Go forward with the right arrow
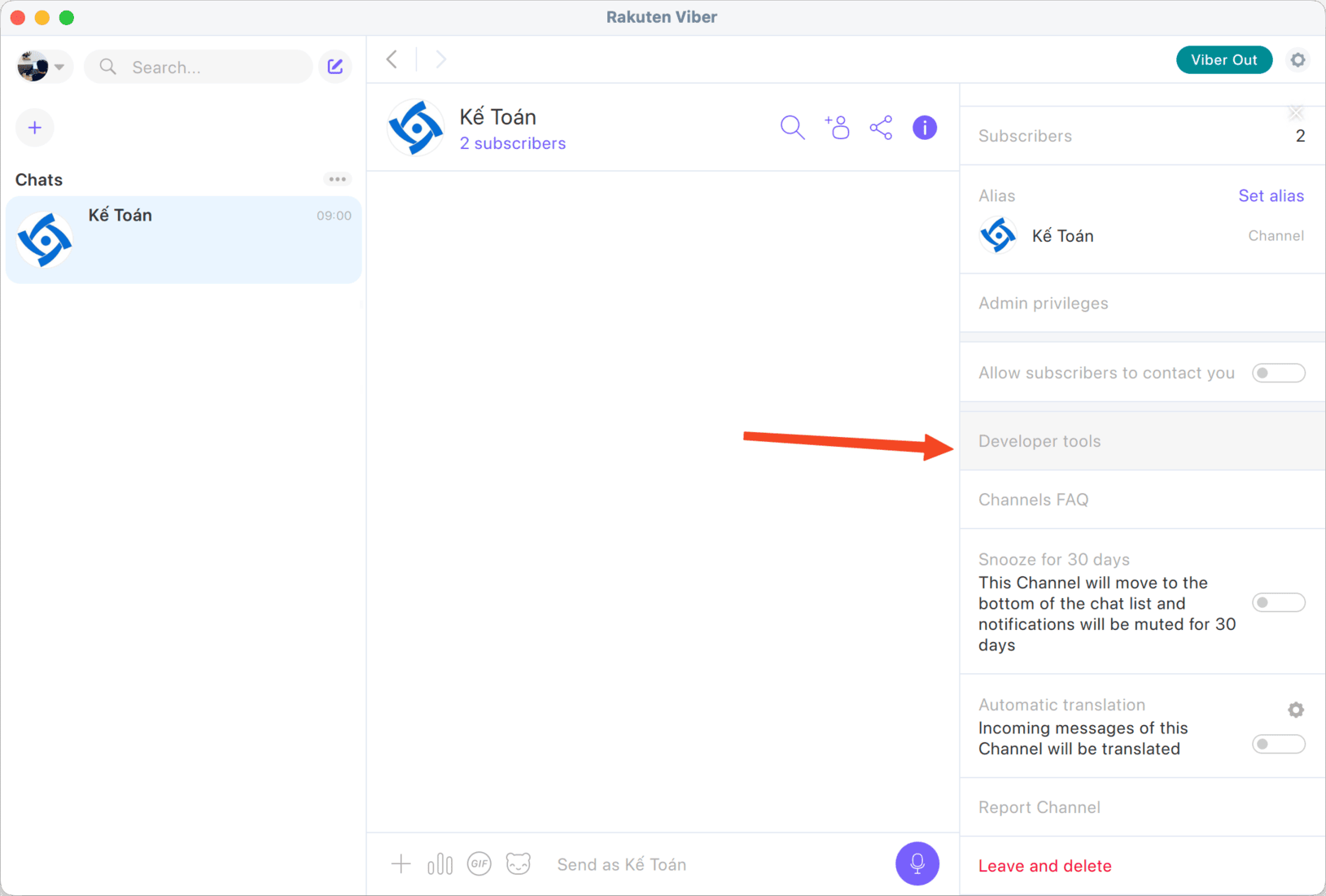Viewport: 1326px width, 896px height. 440,59
